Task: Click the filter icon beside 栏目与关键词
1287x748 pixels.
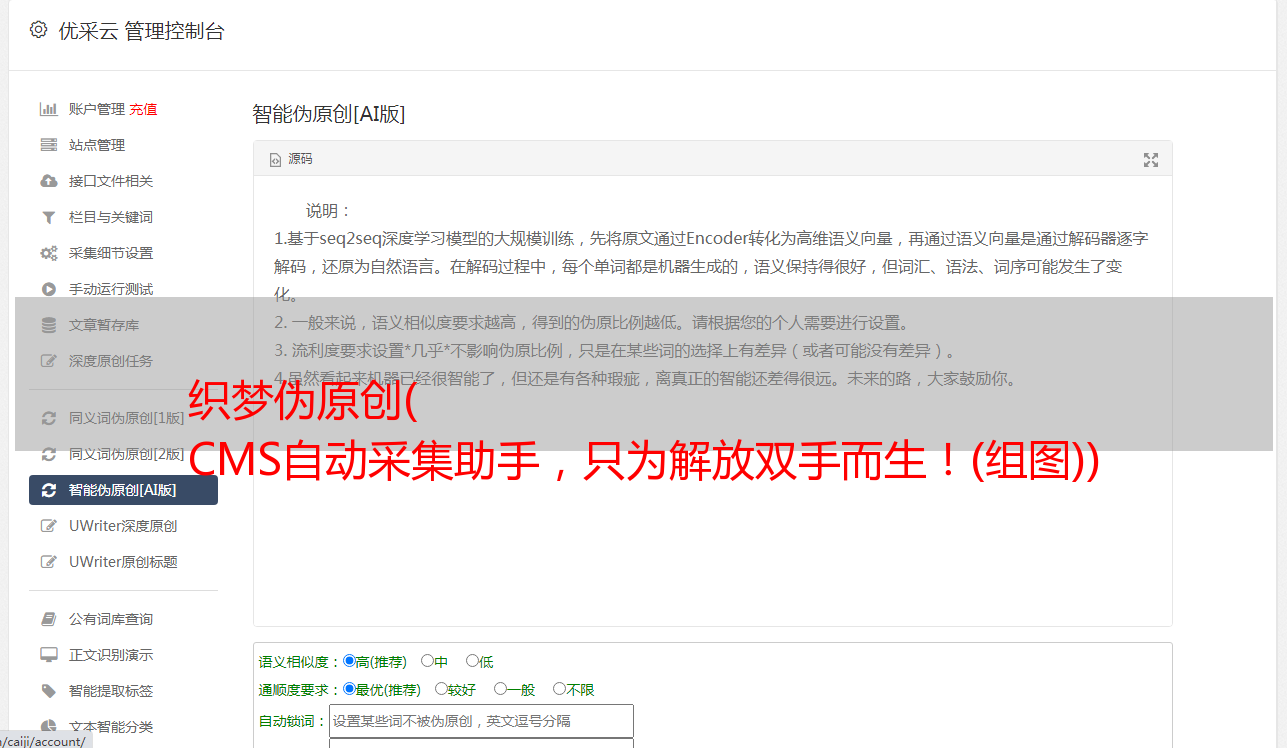Action: point(48,217)
